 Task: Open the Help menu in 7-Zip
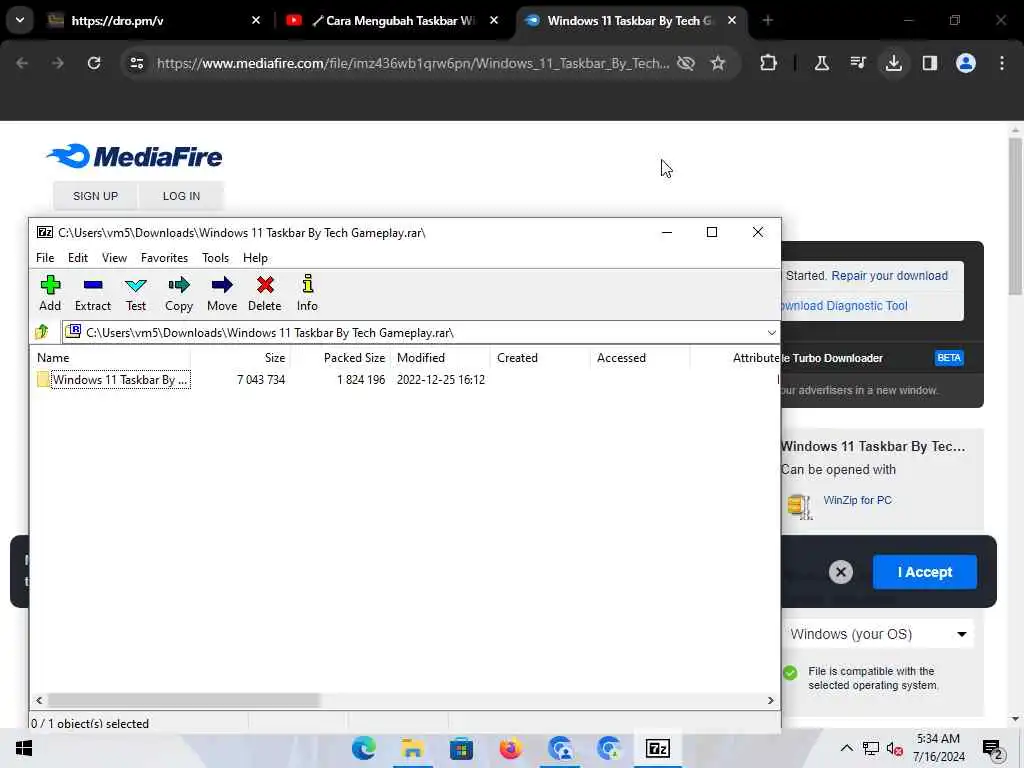point(255,258)
